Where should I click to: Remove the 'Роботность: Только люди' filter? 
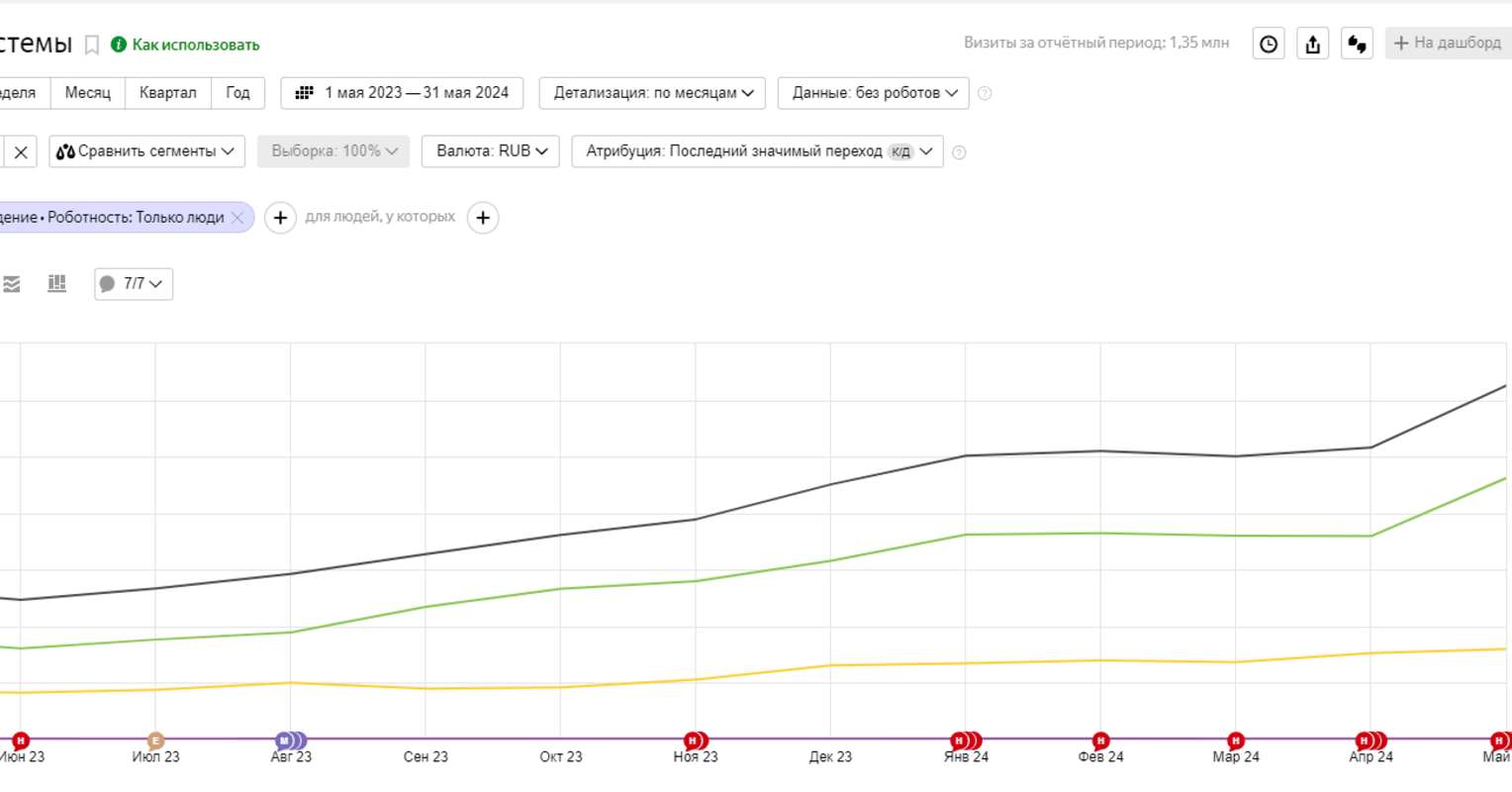click(x=237, y=218)
